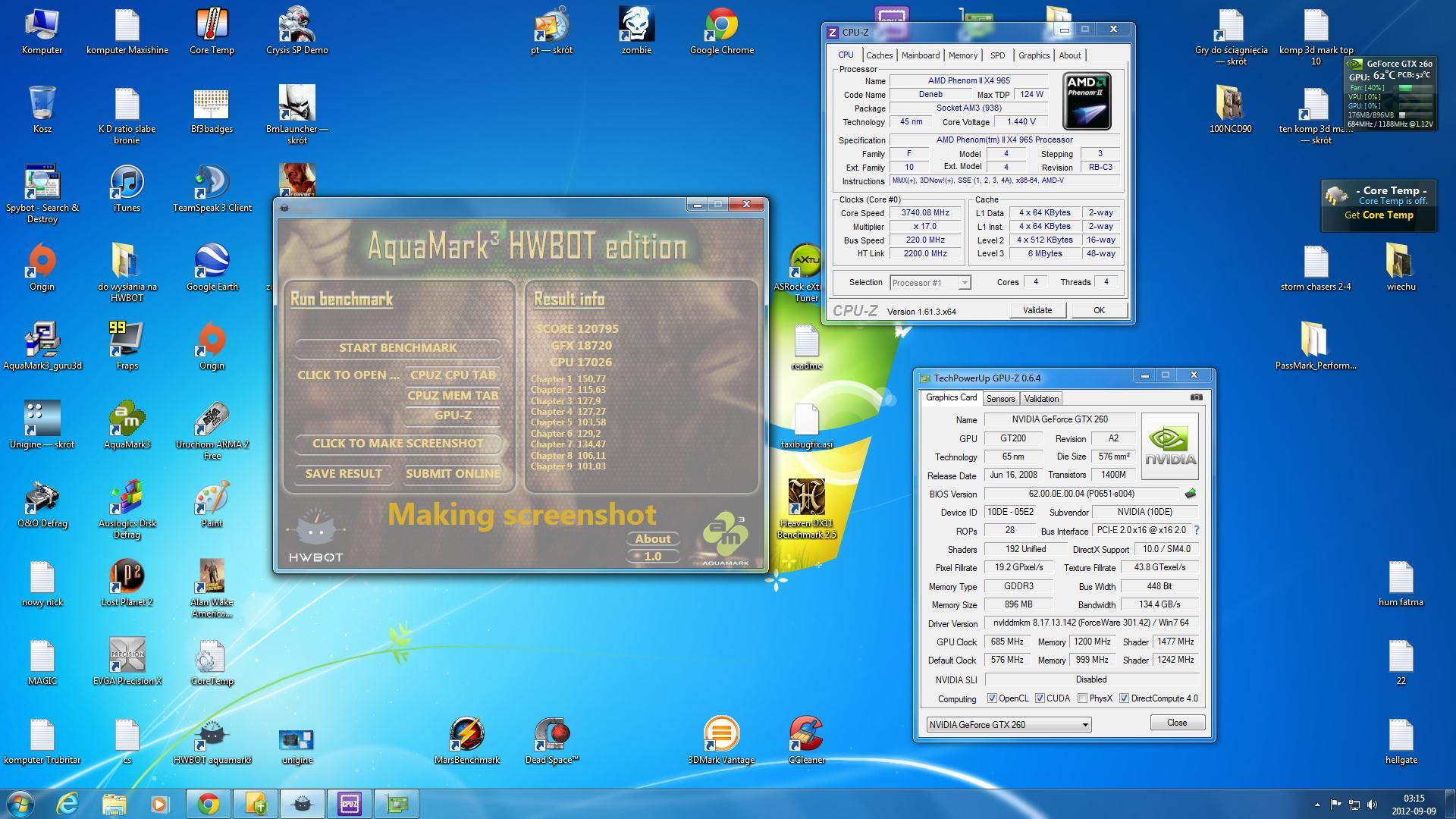Launch TeamSpeak 3 Client shortcut
The height and width of the screenshot is (819, 1456).
point(212,188)
